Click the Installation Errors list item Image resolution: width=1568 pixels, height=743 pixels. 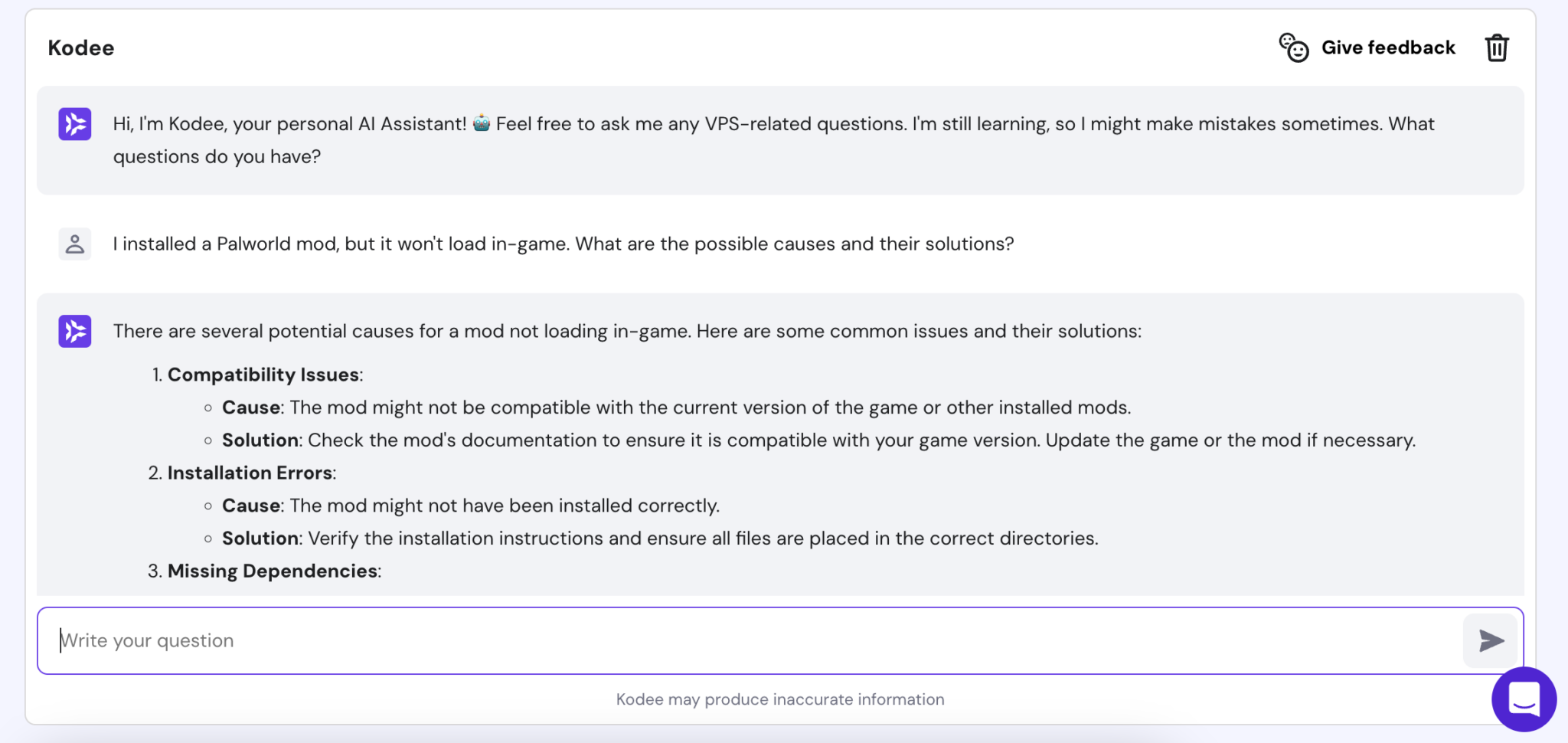coord(249,473)
